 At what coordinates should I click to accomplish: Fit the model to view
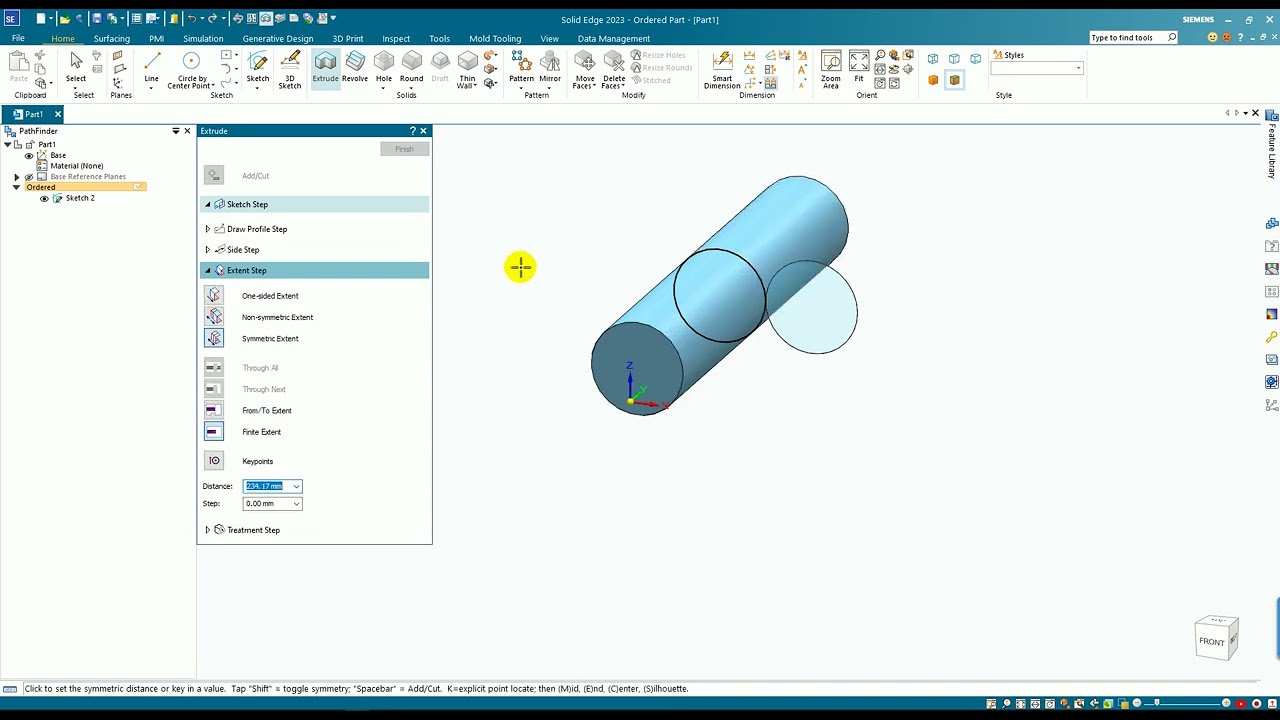coord(859,67)
